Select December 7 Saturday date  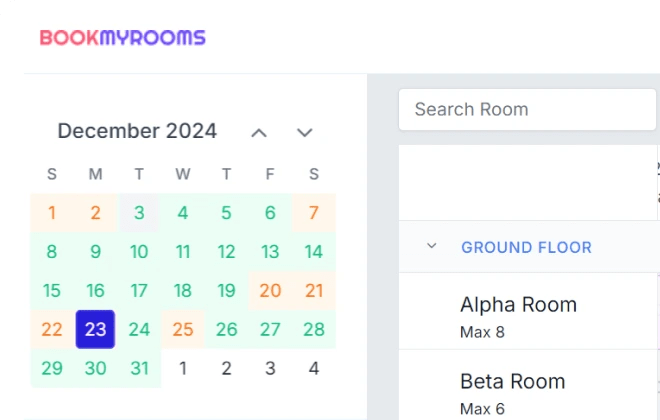pyautogui.click(x=314, y=213)
